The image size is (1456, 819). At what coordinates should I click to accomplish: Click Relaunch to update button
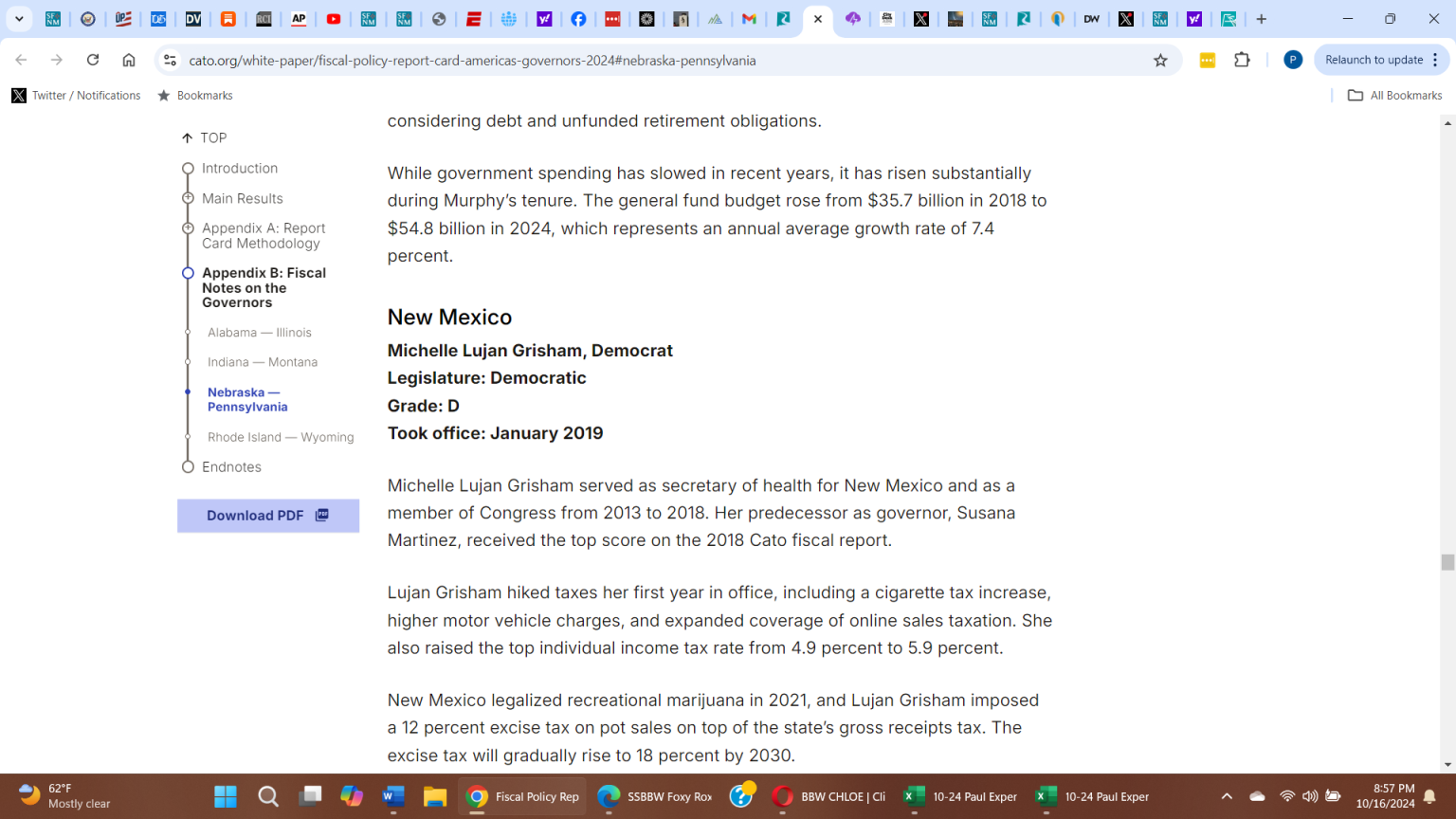pos(1374,60)
